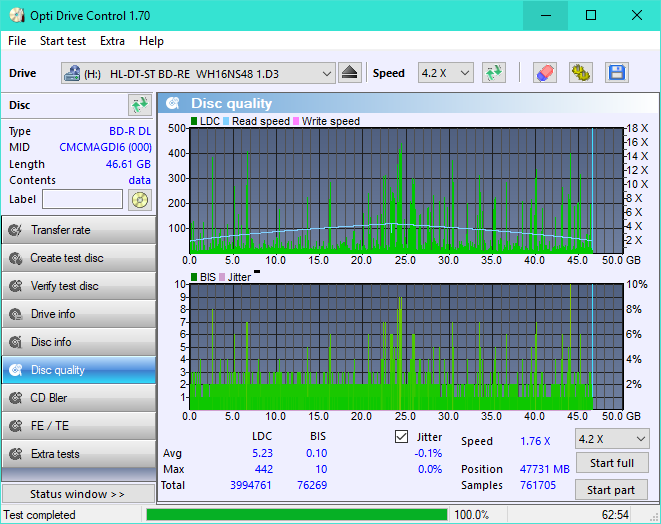Click the CD Bler icon

[x=16, y=398]
